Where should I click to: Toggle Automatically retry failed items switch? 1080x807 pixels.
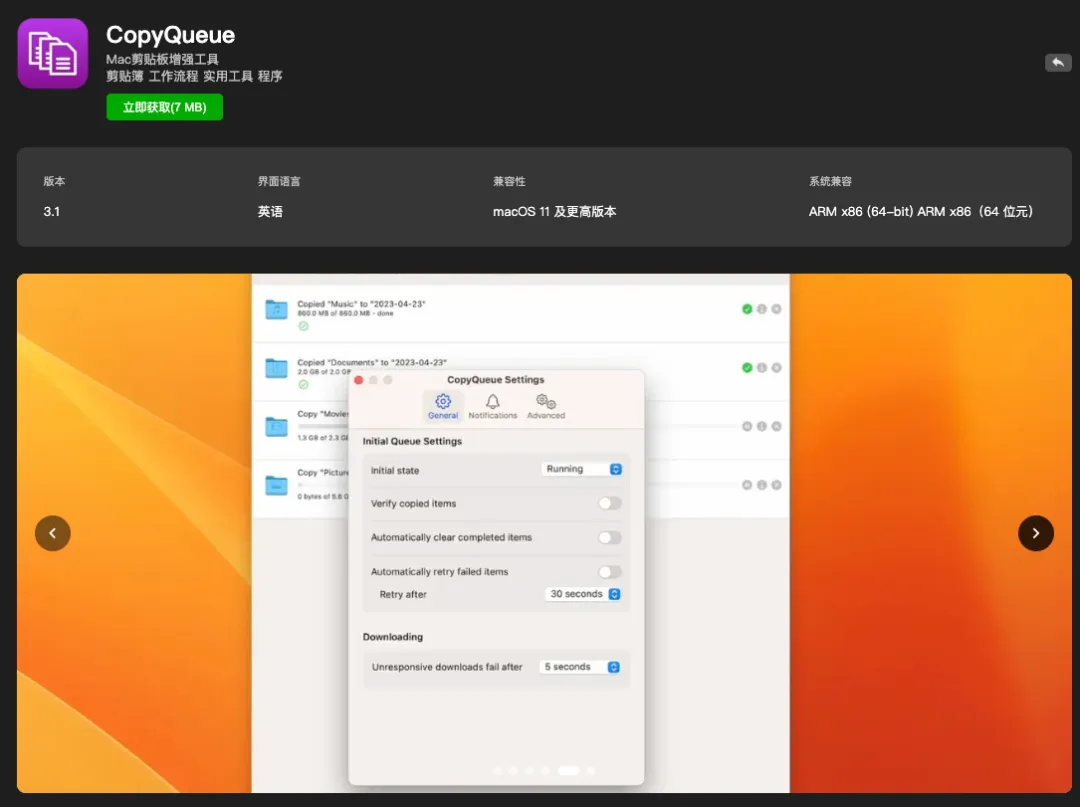610,572
